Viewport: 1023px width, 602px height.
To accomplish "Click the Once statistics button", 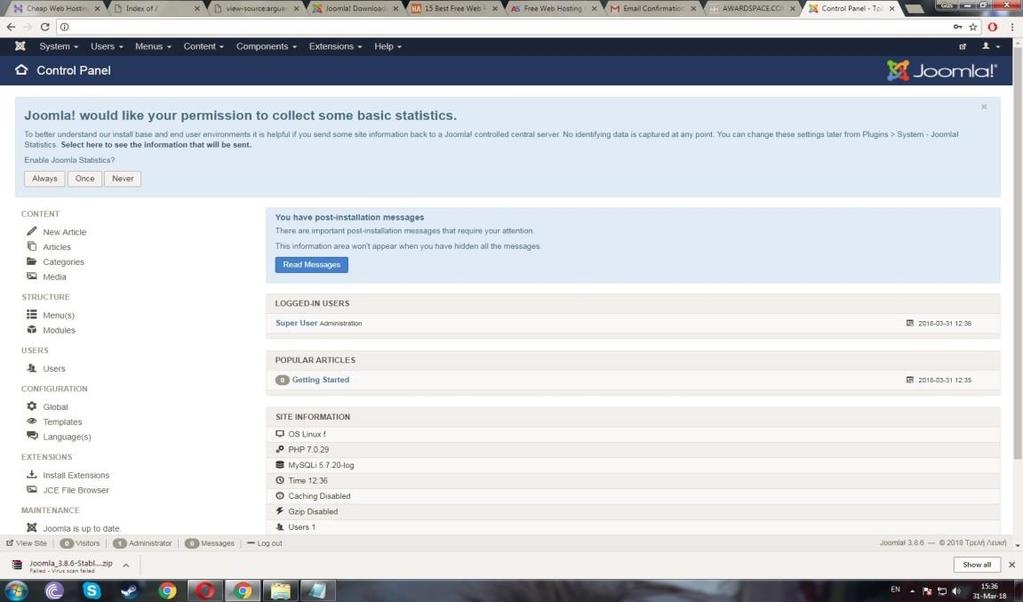I will click(x=85, y=178).
